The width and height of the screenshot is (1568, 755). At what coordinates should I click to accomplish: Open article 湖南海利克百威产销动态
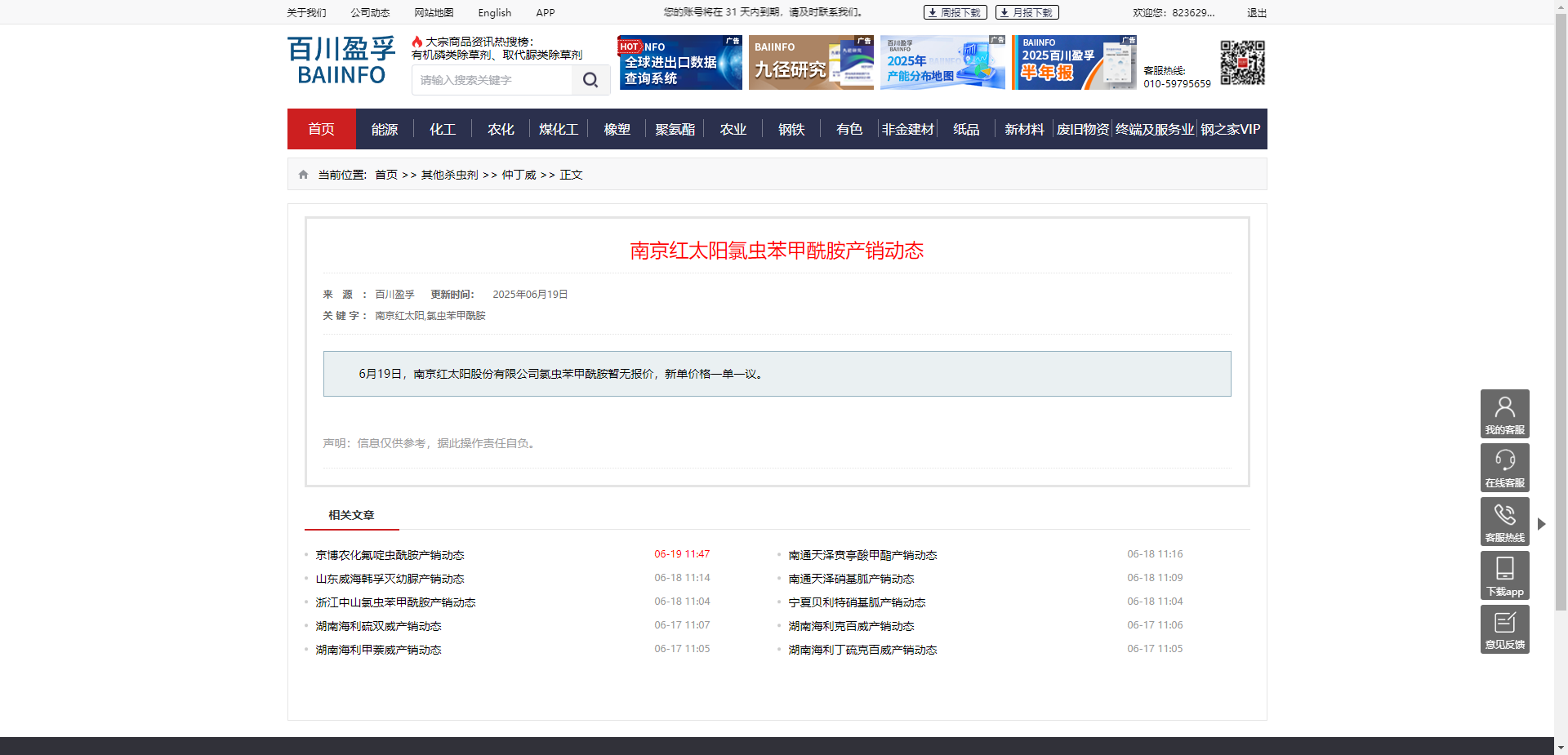851,626
